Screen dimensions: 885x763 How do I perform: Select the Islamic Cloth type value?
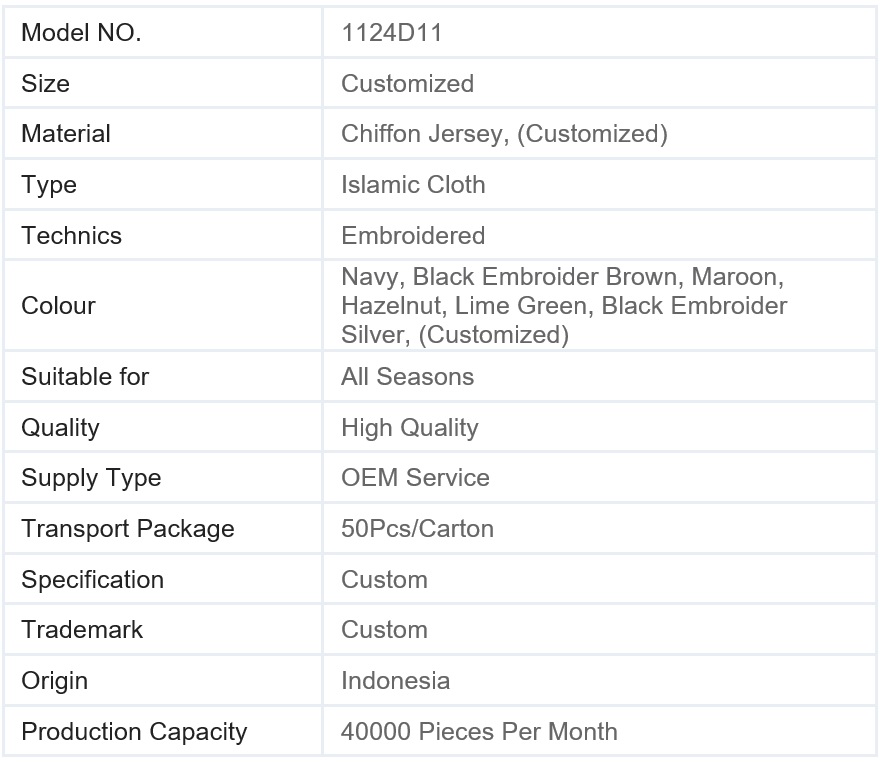tap(413, 185)
